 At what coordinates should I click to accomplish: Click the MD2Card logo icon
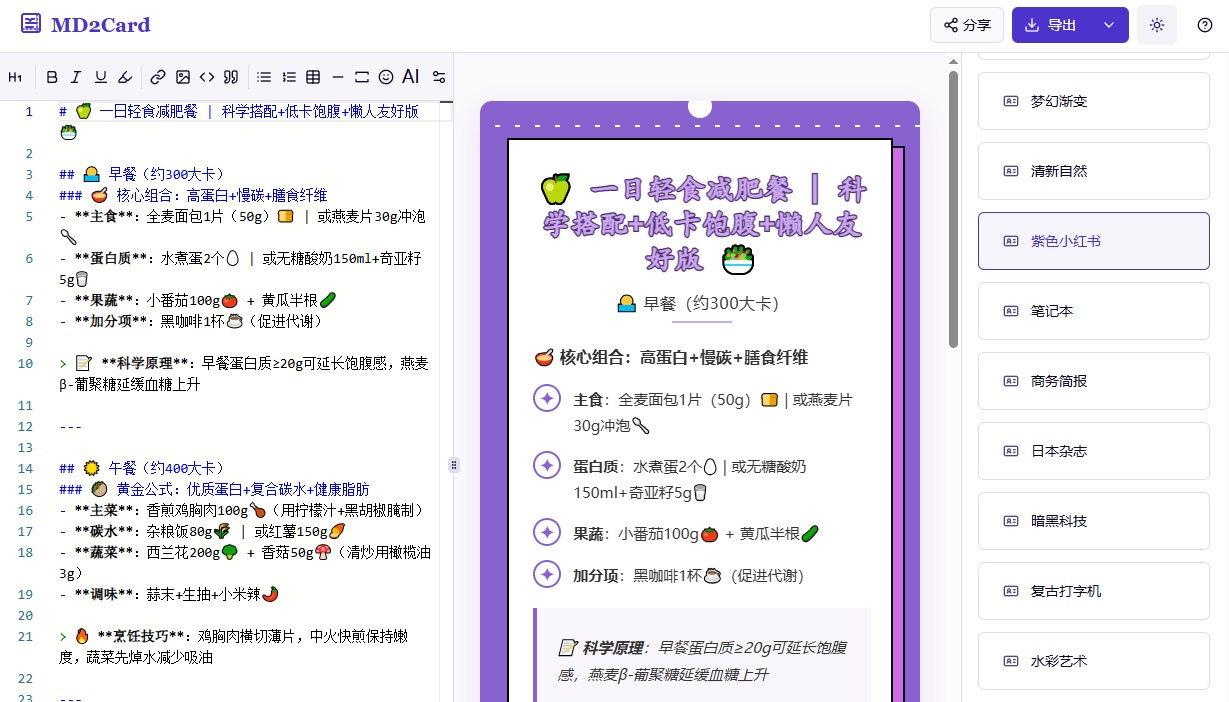(x=31, y=24)
